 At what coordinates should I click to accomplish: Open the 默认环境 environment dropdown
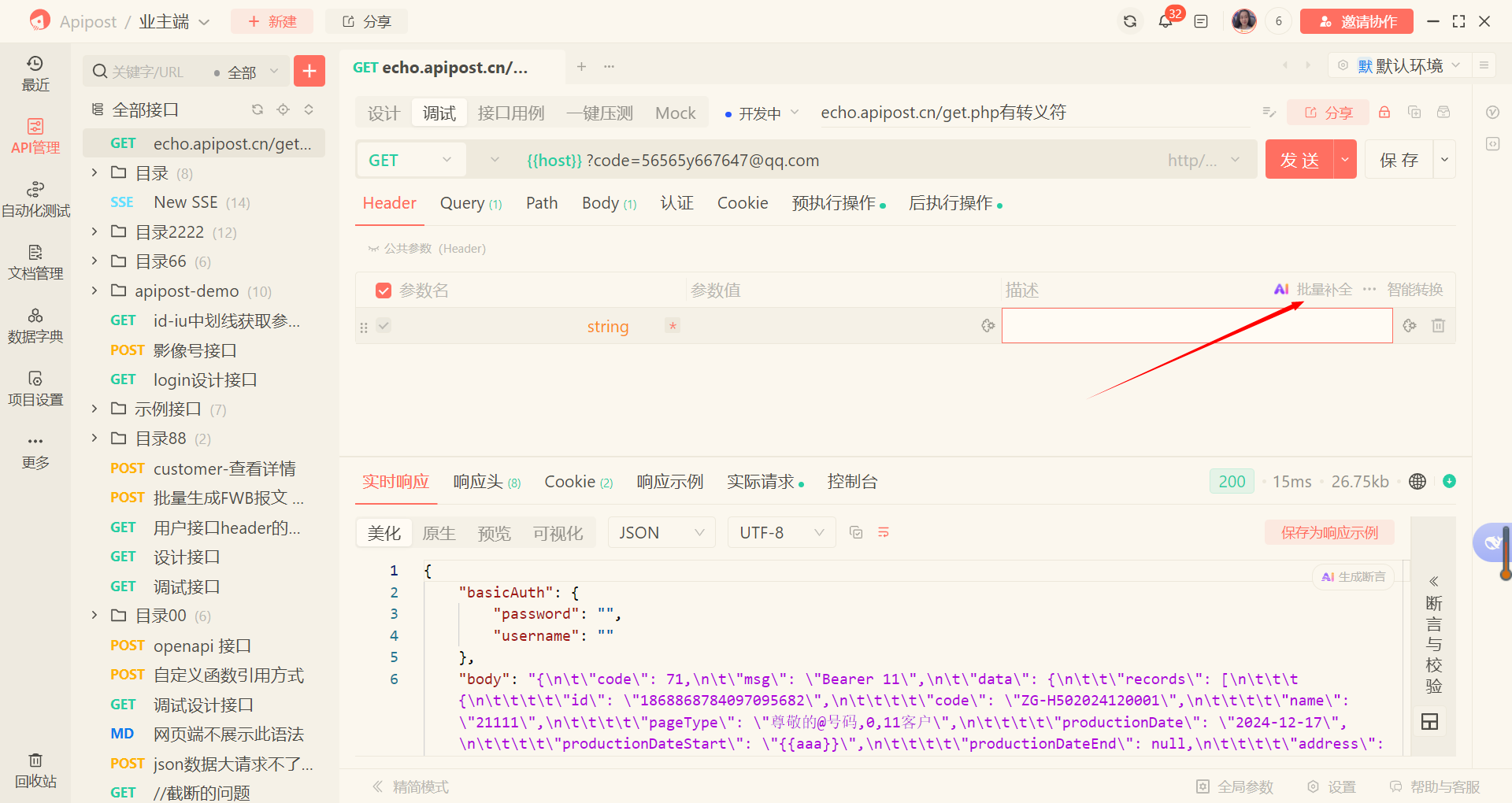pos(1399,65)
